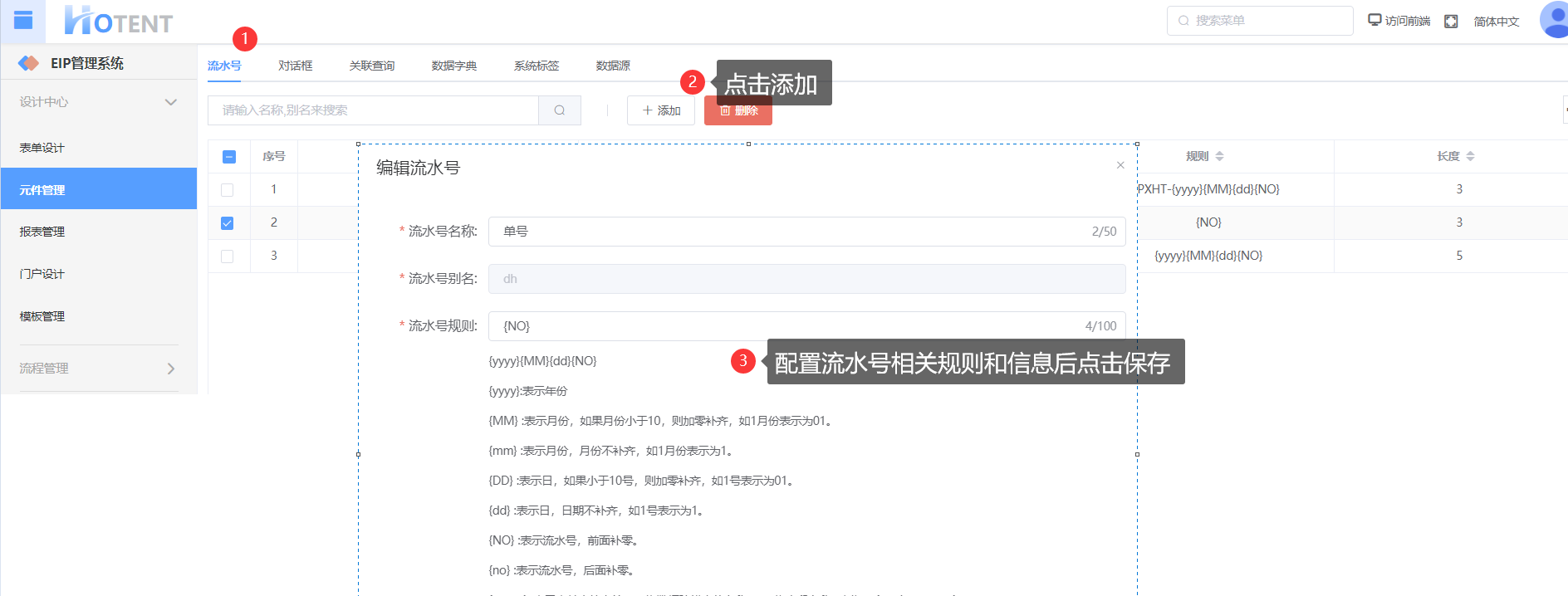Sort by 规则 column sort icon
Viewport: 1568px width, 596px height.
1219,156
